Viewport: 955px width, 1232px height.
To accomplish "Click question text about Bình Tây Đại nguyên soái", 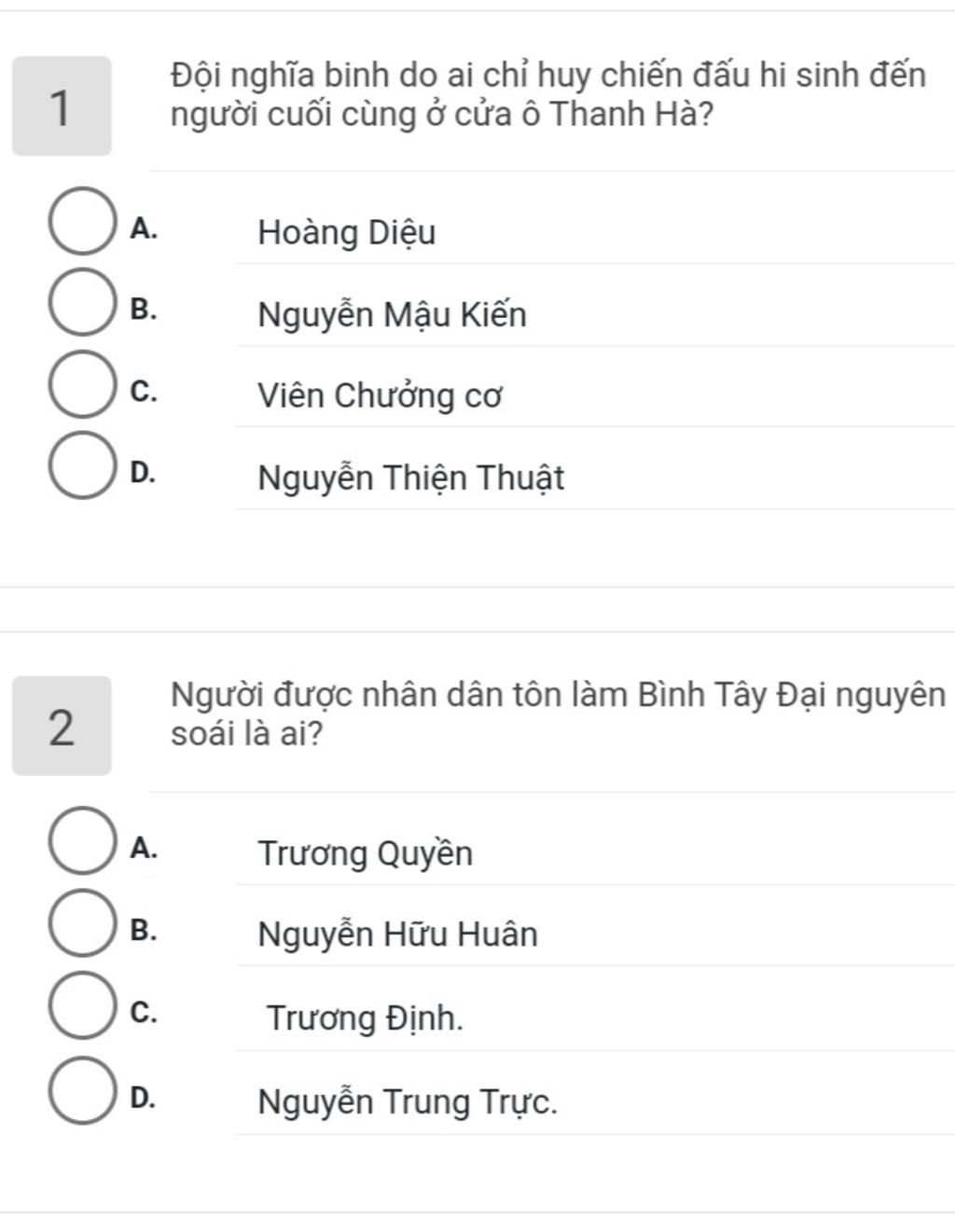I will pyautogui.click(x=559, y=714).
